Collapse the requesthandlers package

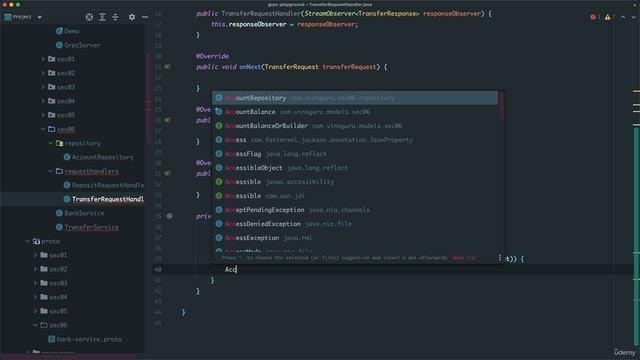51,171
